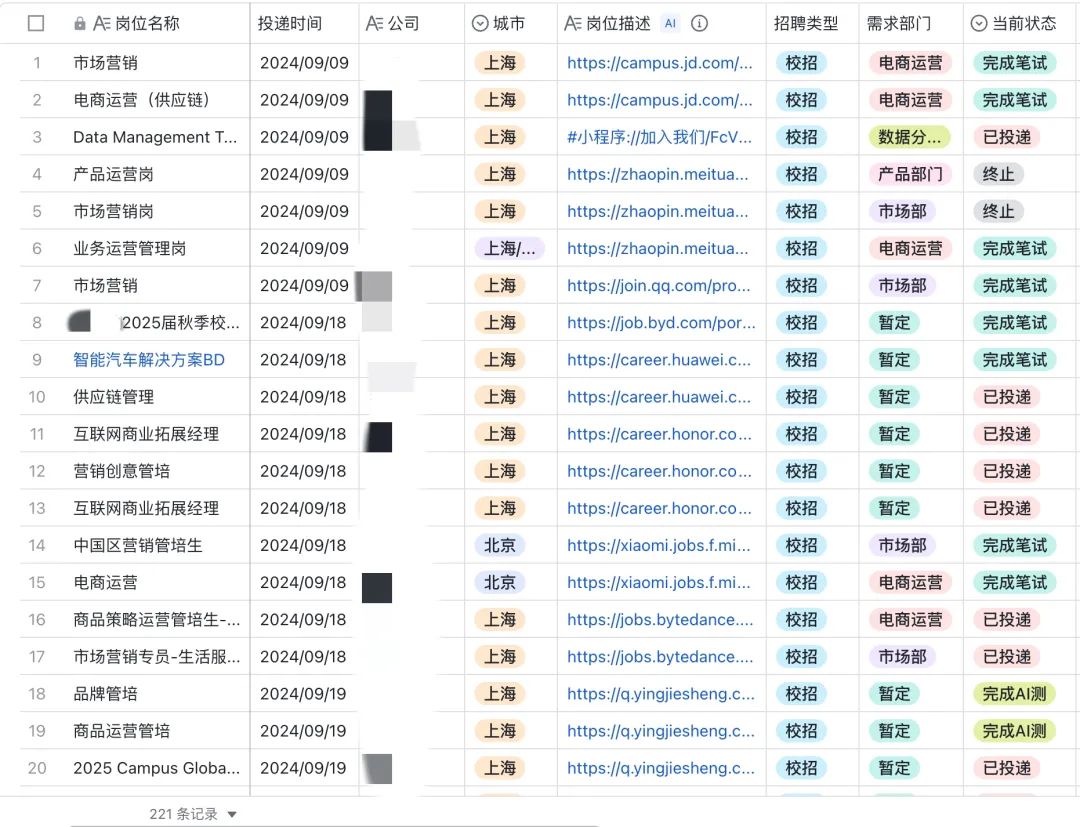Click the info icon in 岗位描述 header
The height and width of the screenshot is (827, 1080).
(700, 23)
